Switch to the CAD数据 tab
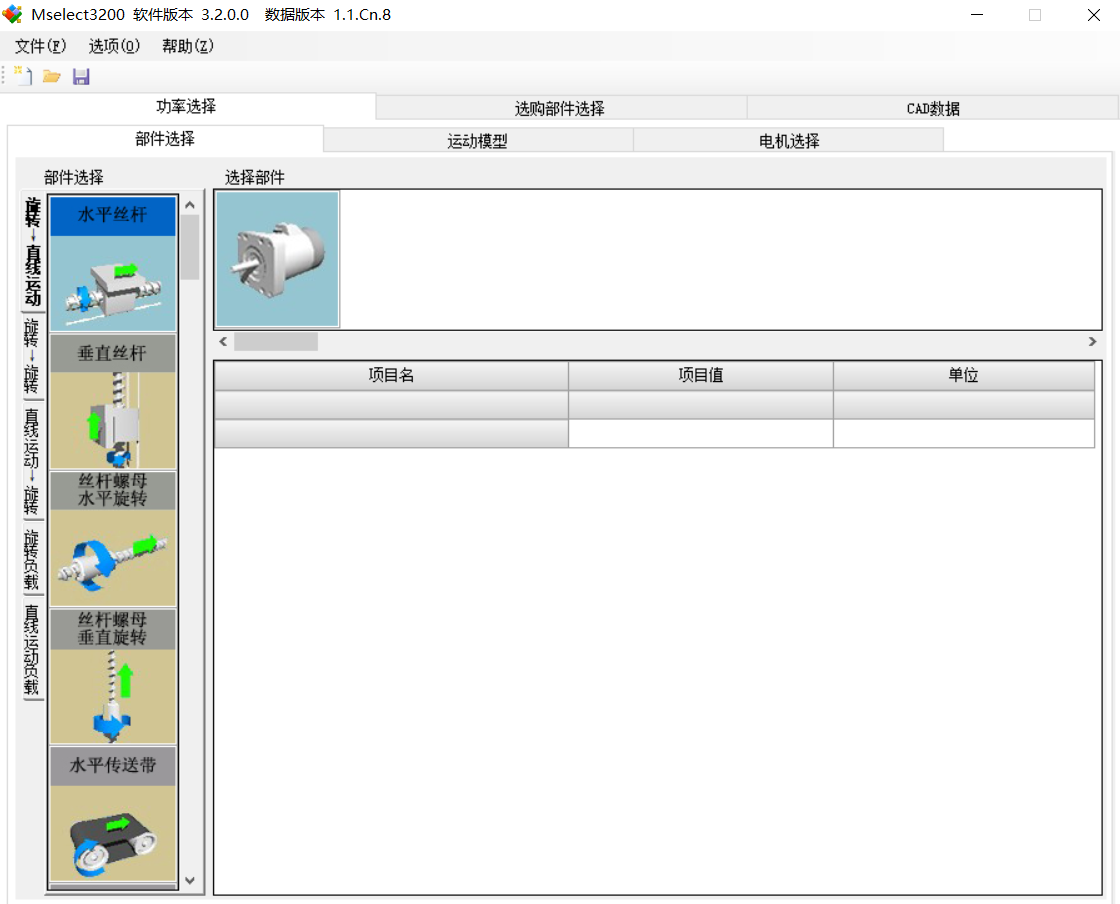This screenshot has height=904, width=1120. tap(933, 109)
